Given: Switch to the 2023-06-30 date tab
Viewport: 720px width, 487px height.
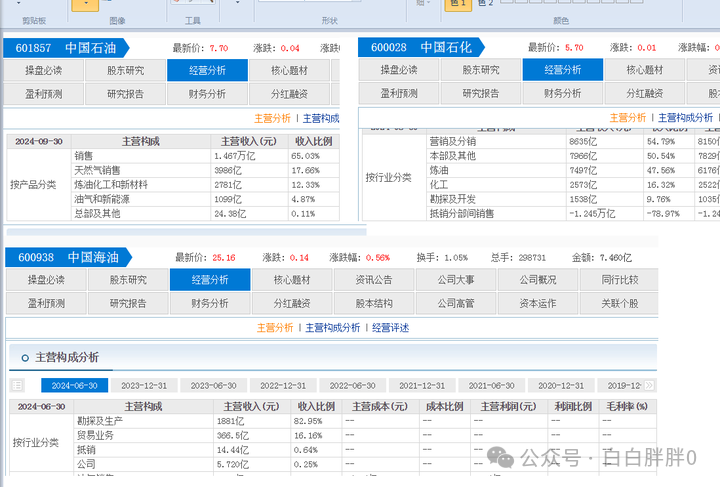Looking at the screenshot, I should click(214, 385).
